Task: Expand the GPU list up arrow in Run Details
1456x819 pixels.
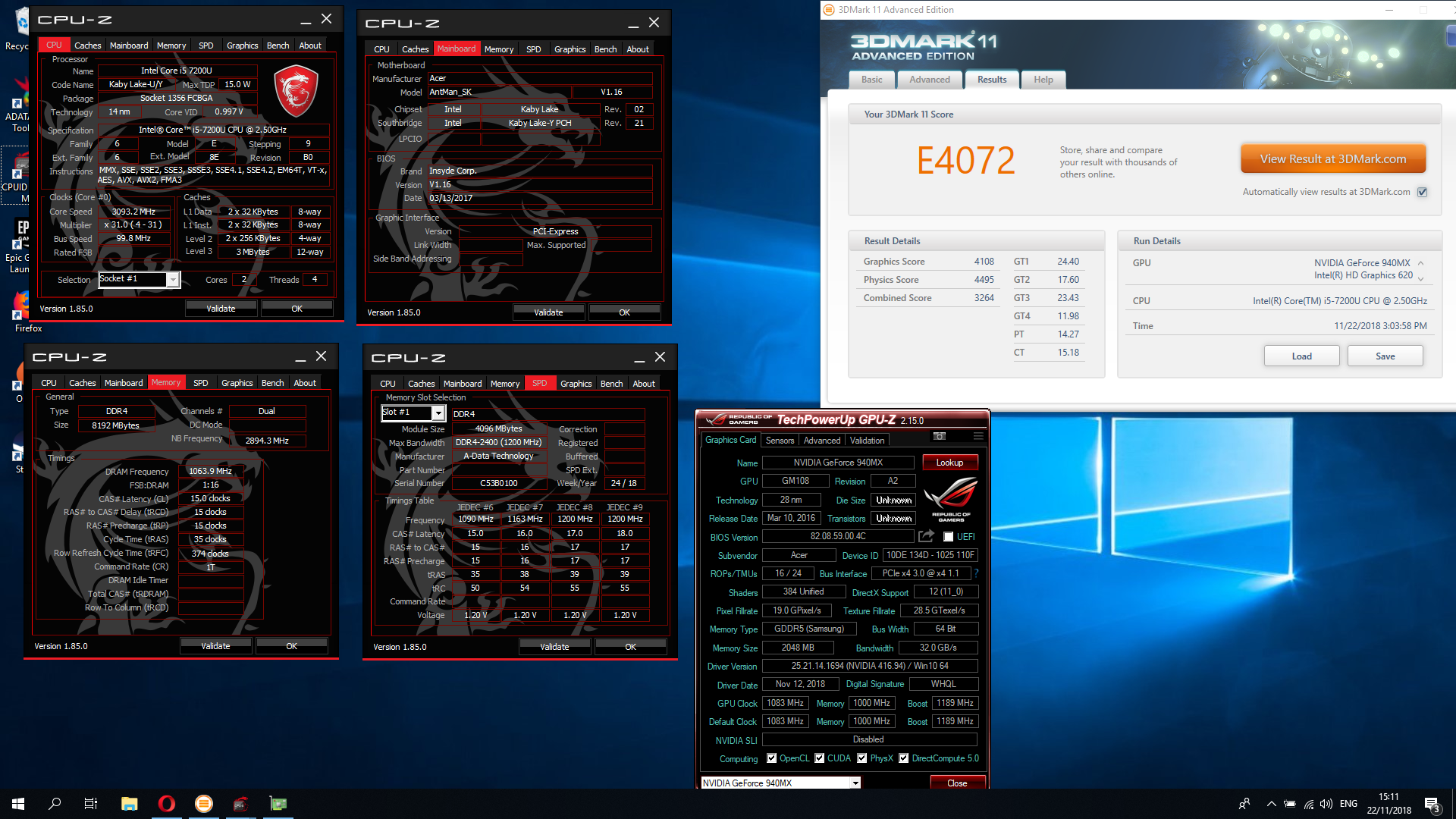Action: pyautogui.click(x=1420, y=263)
